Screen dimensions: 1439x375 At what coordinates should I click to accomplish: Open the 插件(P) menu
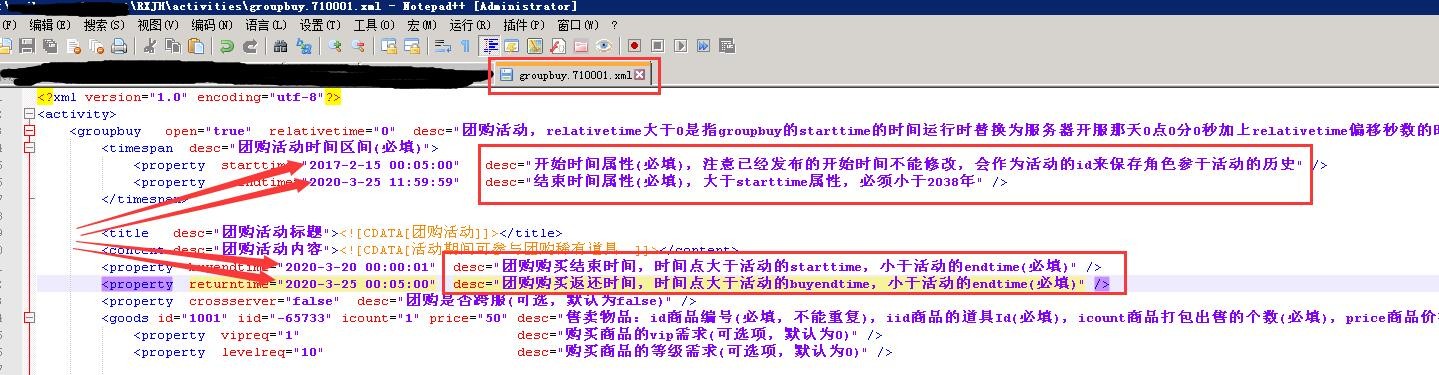coord(524,24)
